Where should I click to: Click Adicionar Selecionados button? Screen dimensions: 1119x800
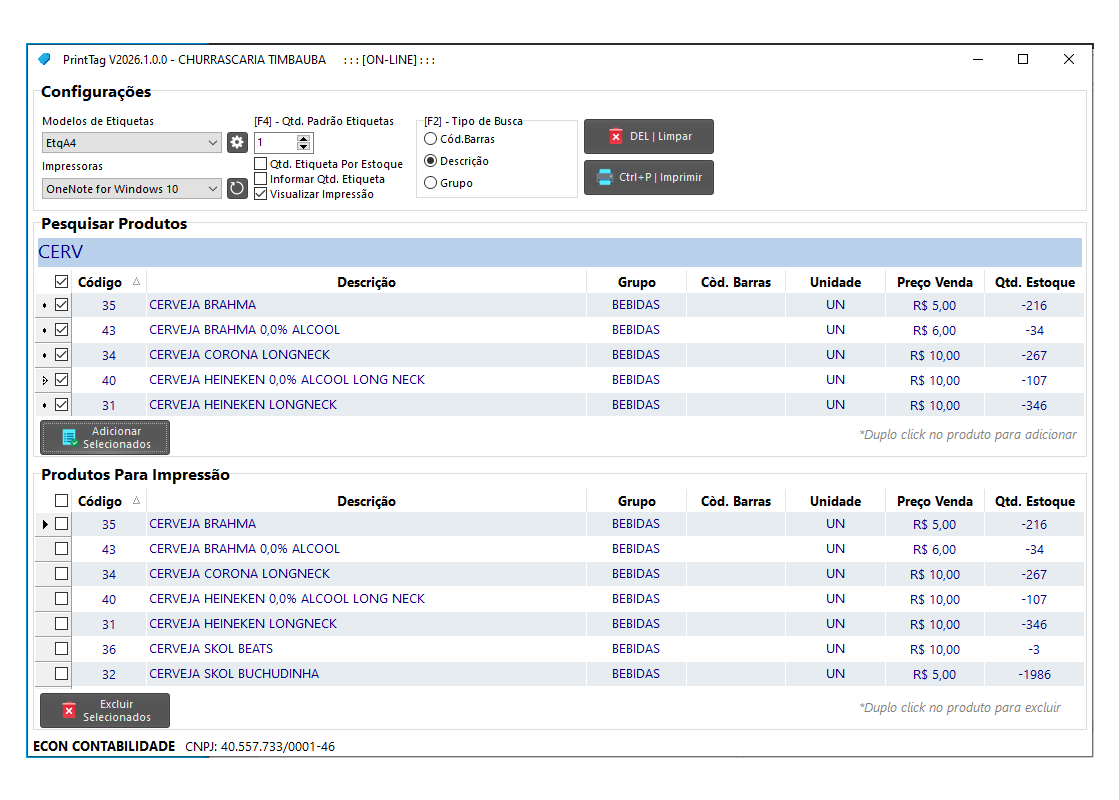105,437
